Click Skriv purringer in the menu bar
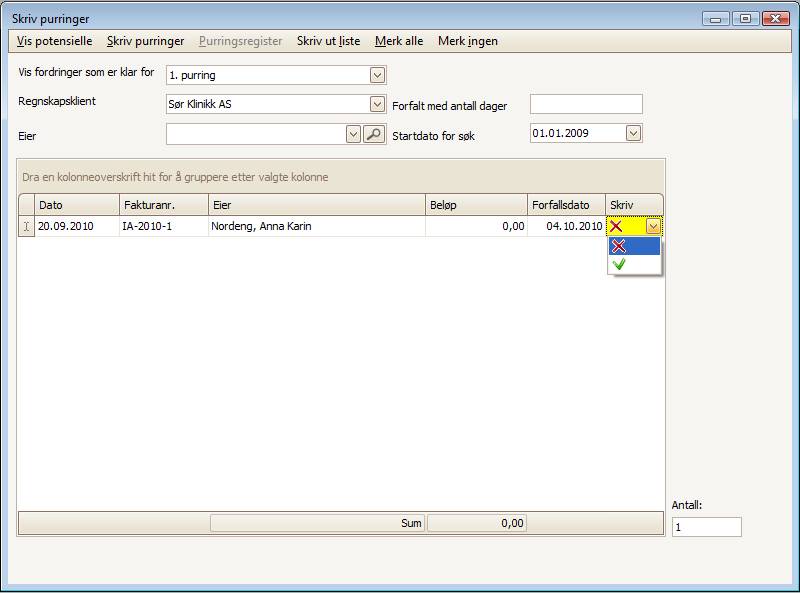 click(x=145, y=41)
